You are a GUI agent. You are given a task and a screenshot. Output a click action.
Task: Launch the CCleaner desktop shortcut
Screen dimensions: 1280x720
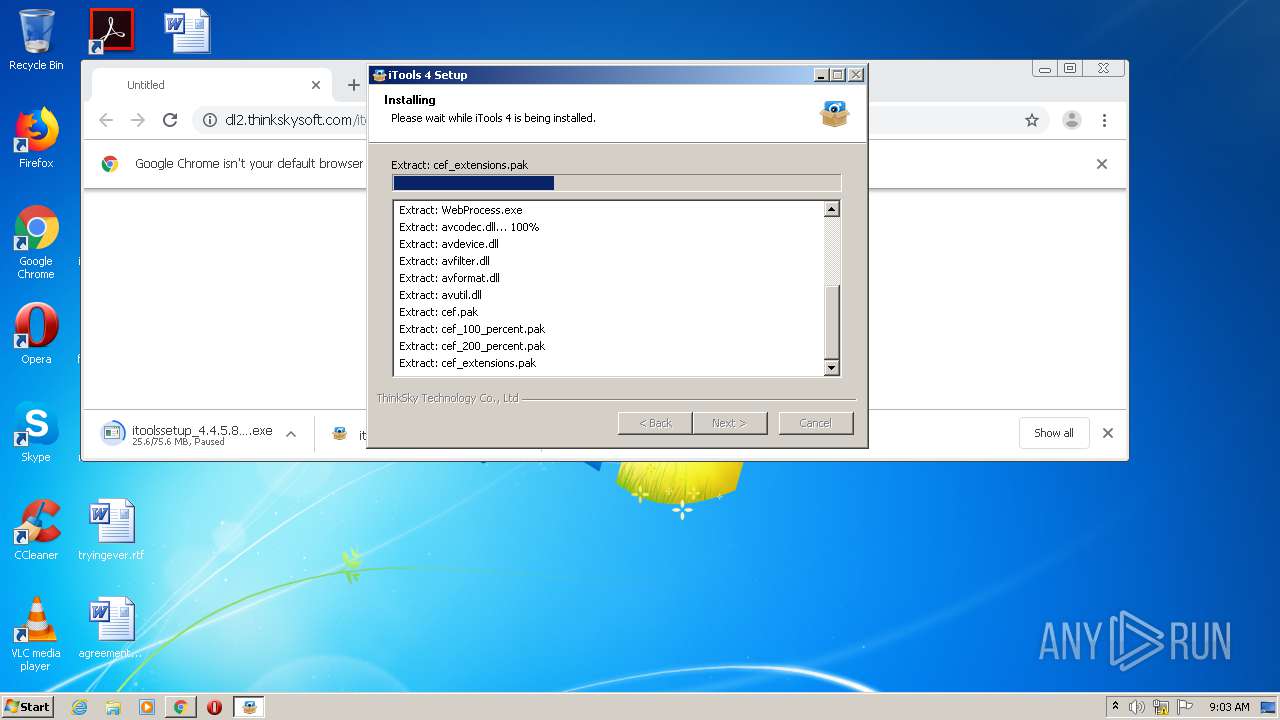coord(36,530)
